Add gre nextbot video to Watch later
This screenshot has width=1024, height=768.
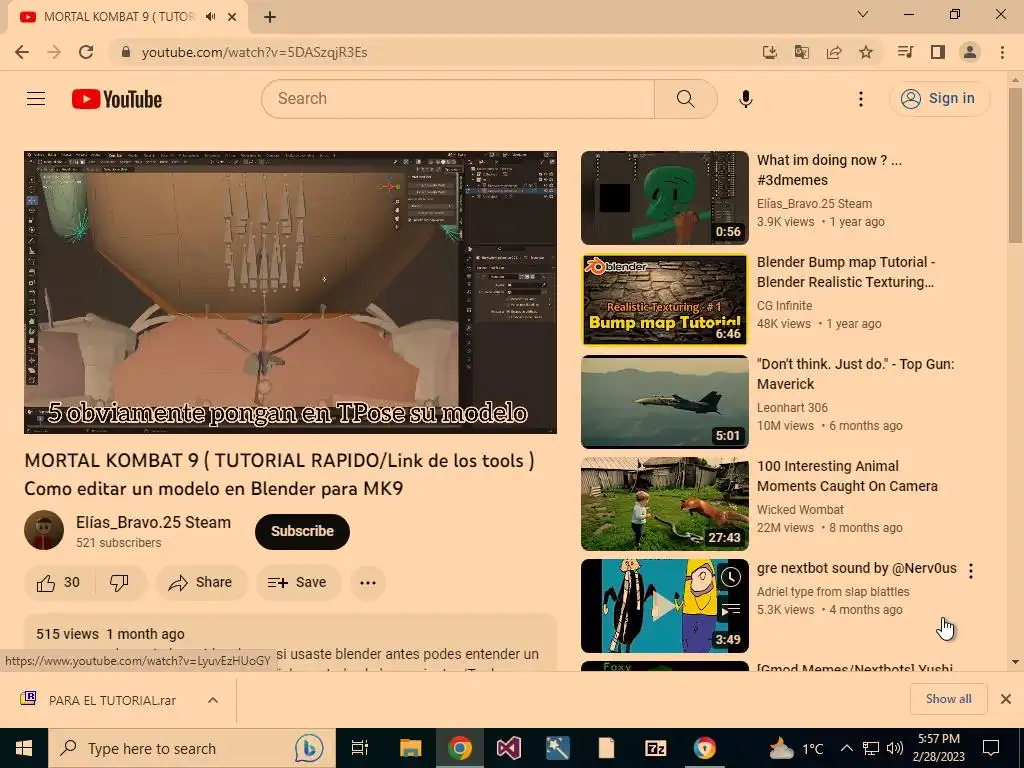[x=731, y=577]
